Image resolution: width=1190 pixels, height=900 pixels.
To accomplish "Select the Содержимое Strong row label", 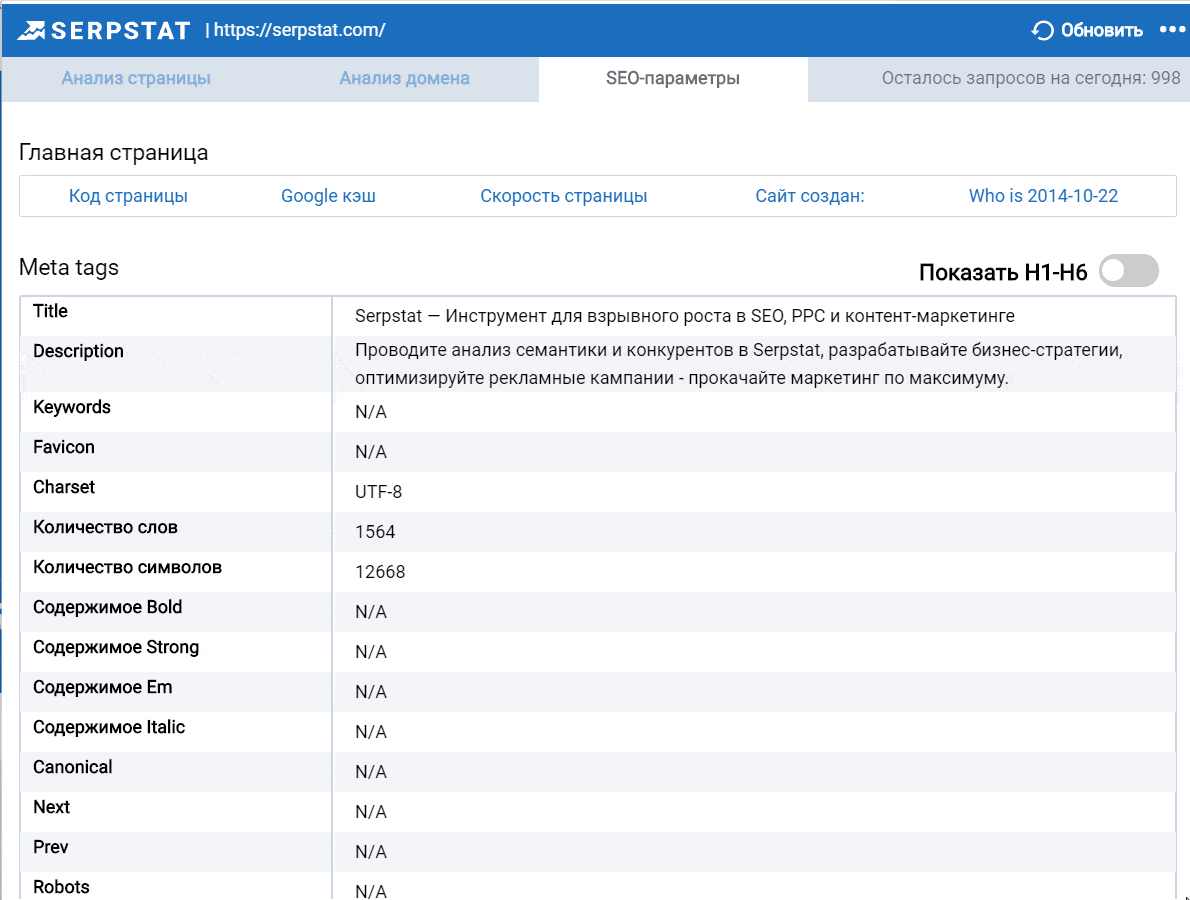I will pyautogui.click(x=116, y=647).
